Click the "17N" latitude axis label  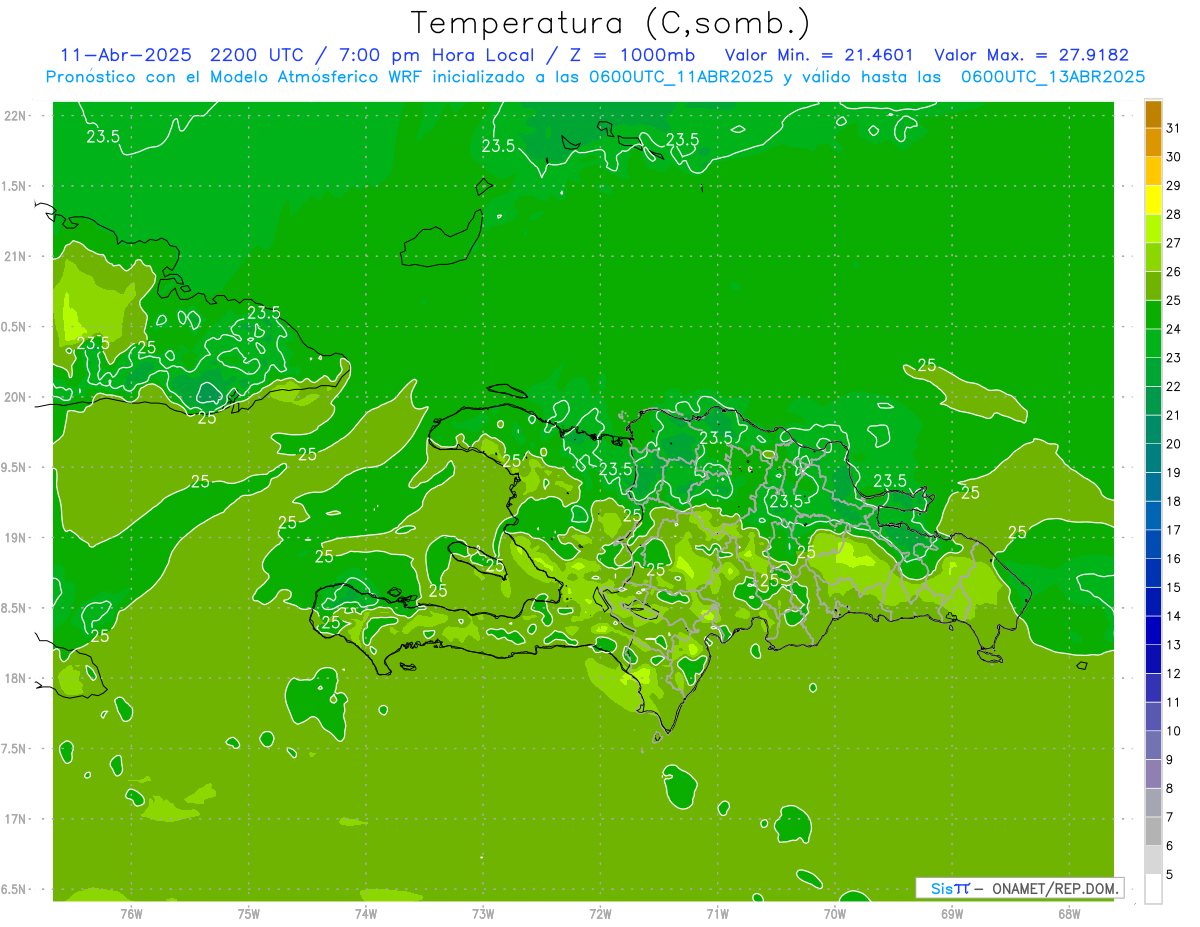pyautogui.click(x=15, y=819)
